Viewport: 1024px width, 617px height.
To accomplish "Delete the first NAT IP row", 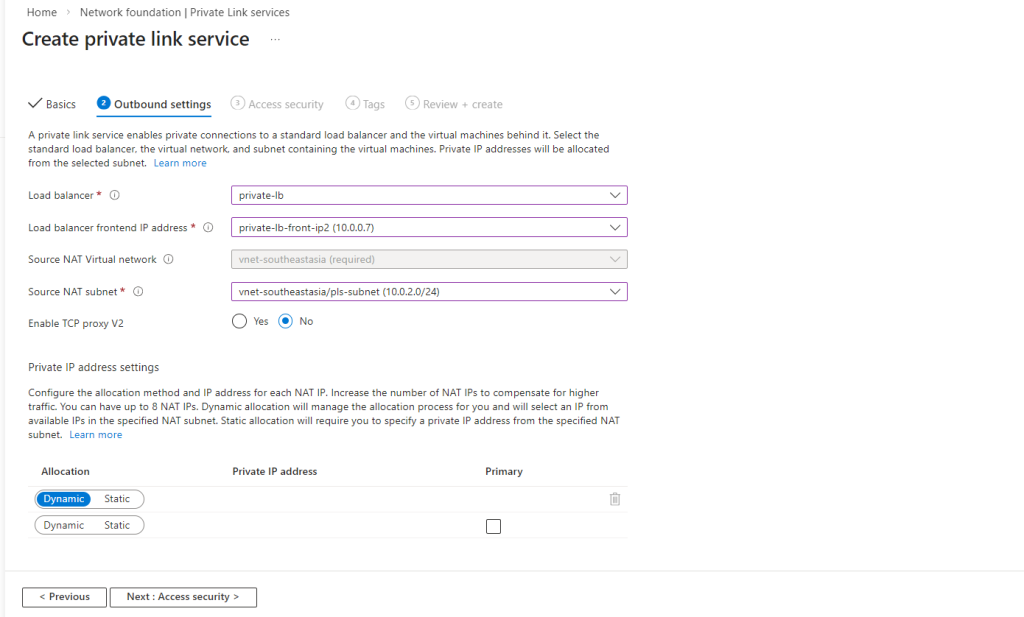I will 615,499.
